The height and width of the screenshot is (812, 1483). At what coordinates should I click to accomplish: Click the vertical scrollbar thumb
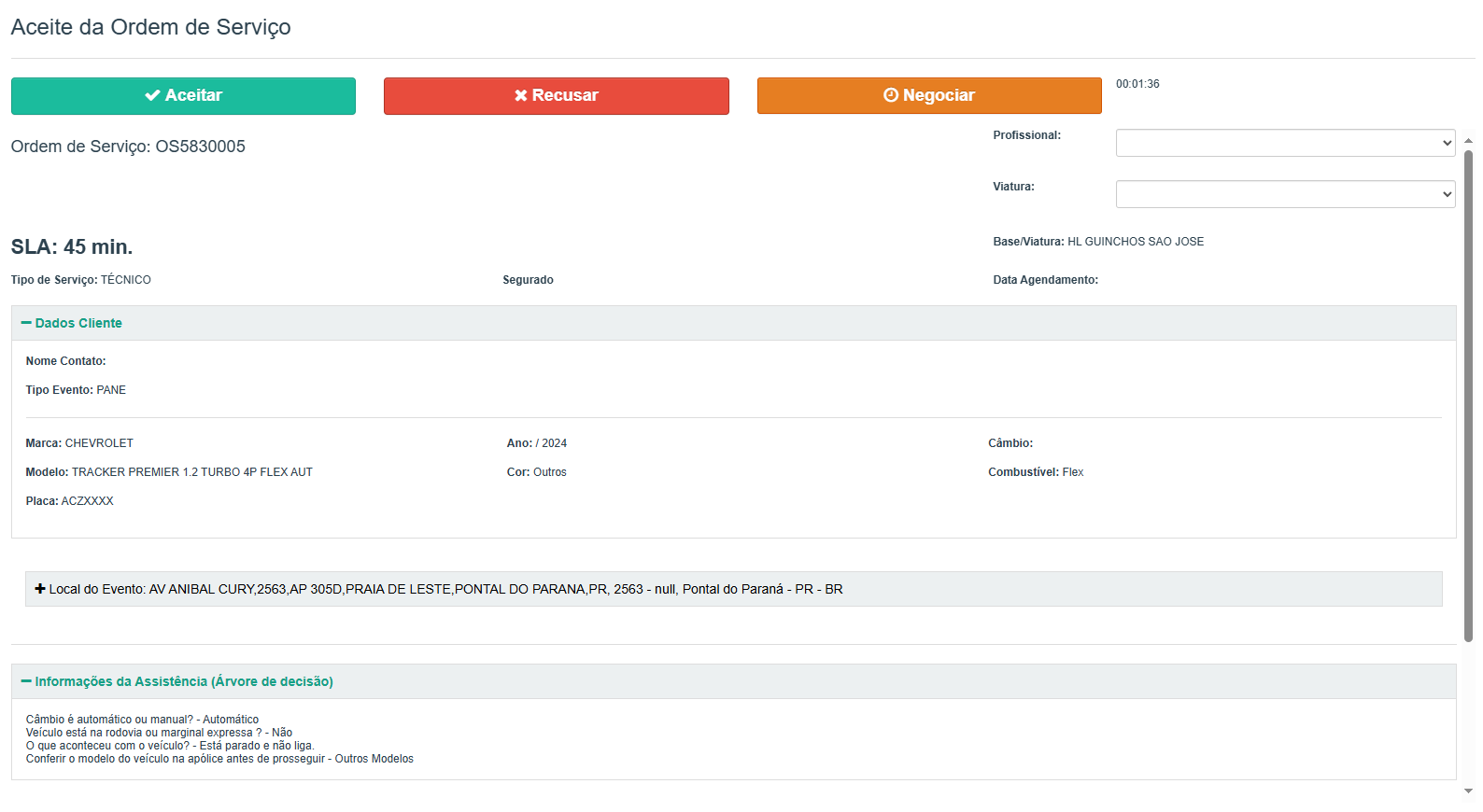tap(1468, 392)
